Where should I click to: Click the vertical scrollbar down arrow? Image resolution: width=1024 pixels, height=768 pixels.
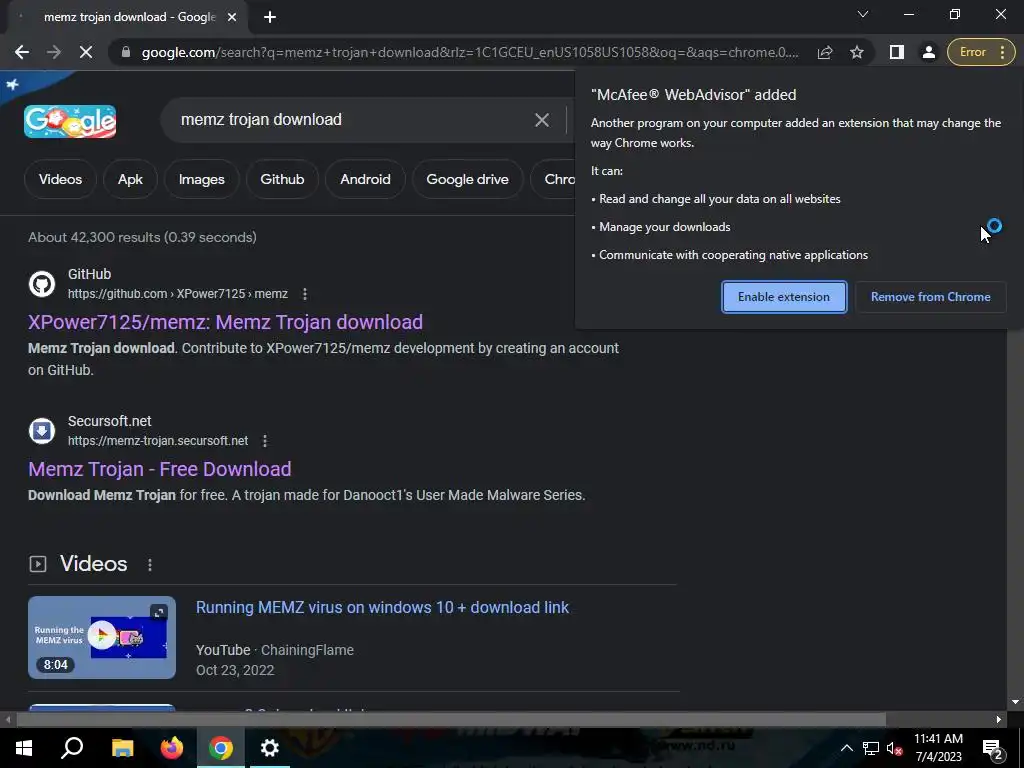pos(1015,702)
